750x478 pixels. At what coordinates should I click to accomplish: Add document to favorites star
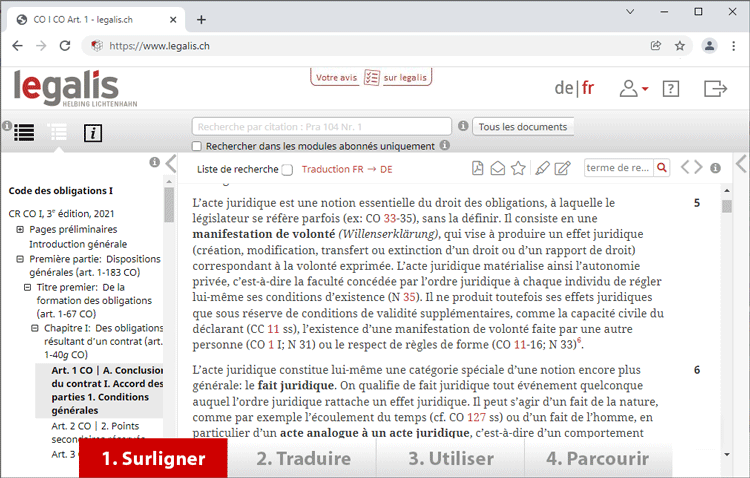click(x=518, y=168)
